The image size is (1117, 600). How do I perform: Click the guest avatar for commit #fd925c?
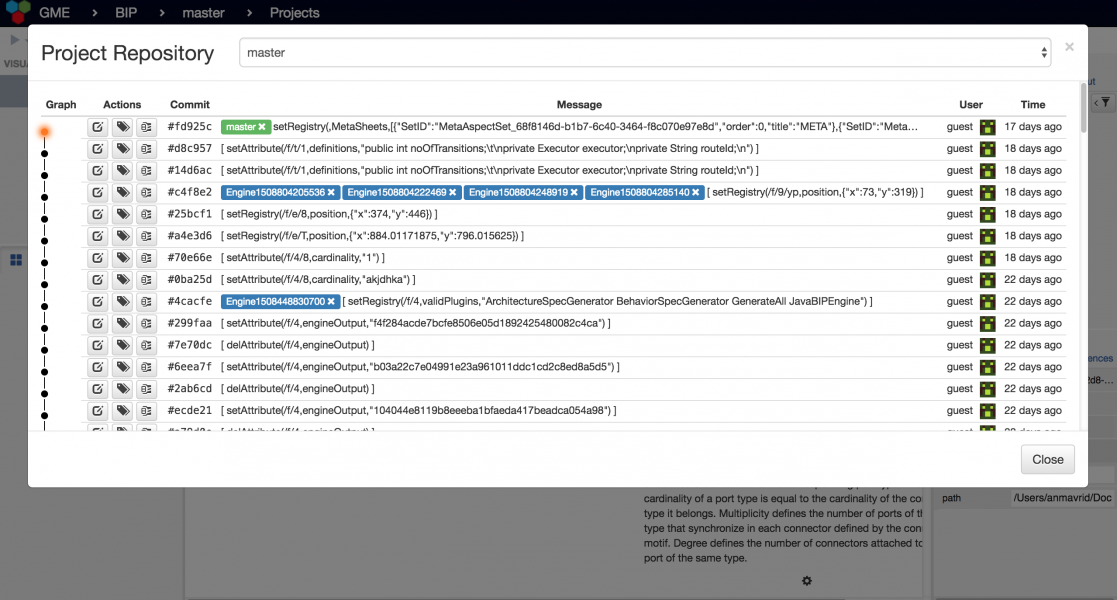(x=987, y=127)
